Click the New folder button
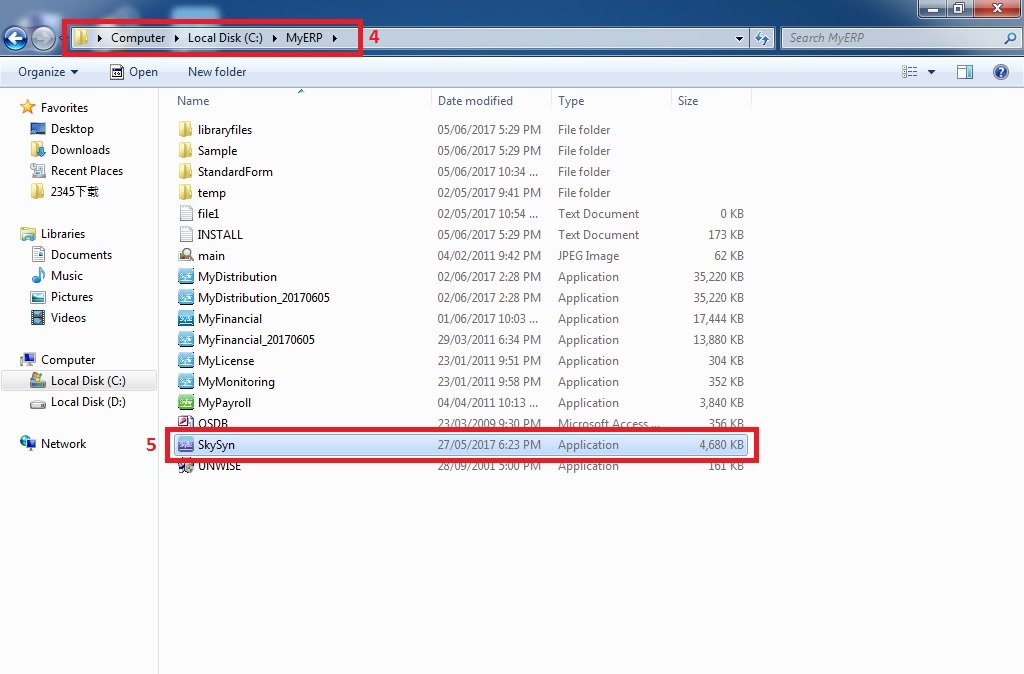1024x674 pixels. point(217,72)
